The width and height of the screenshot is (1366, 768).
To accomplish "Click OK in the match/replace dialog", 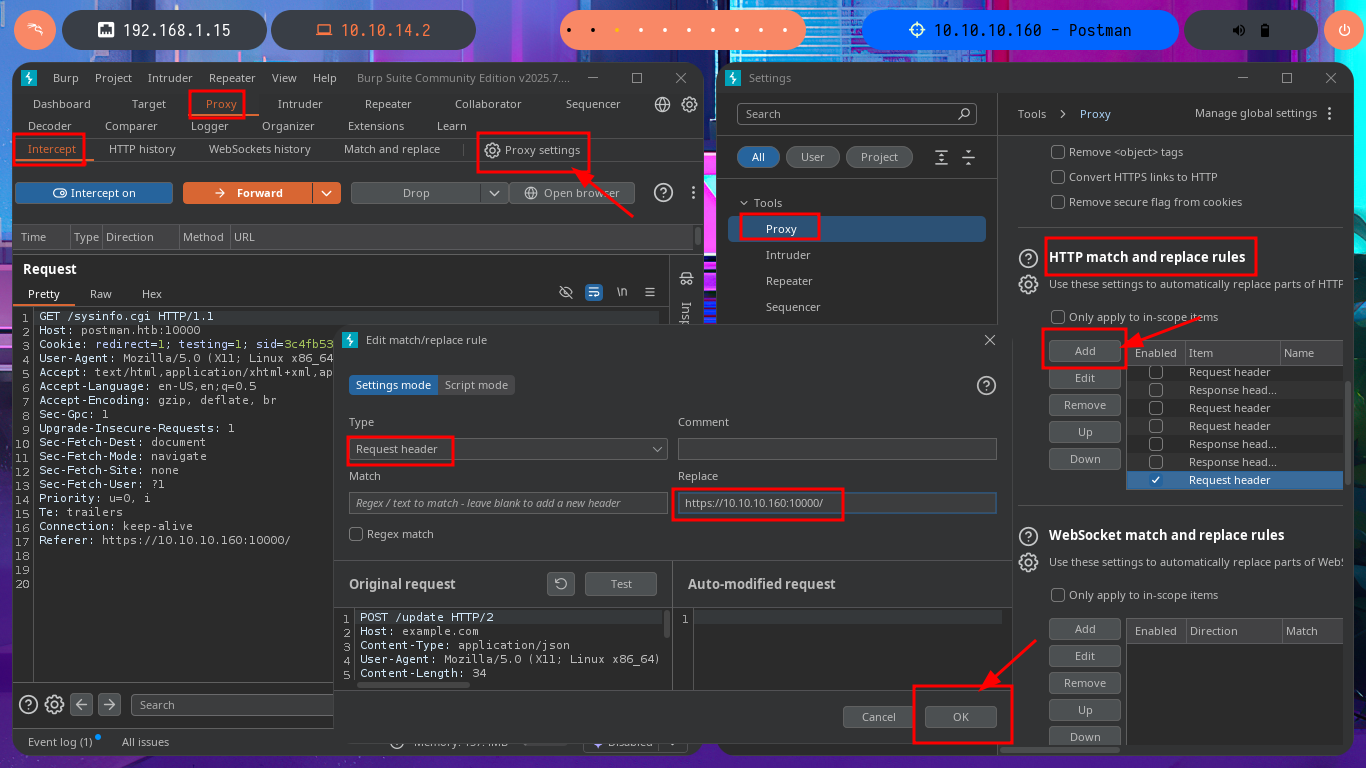I will (x=960, y=717).
